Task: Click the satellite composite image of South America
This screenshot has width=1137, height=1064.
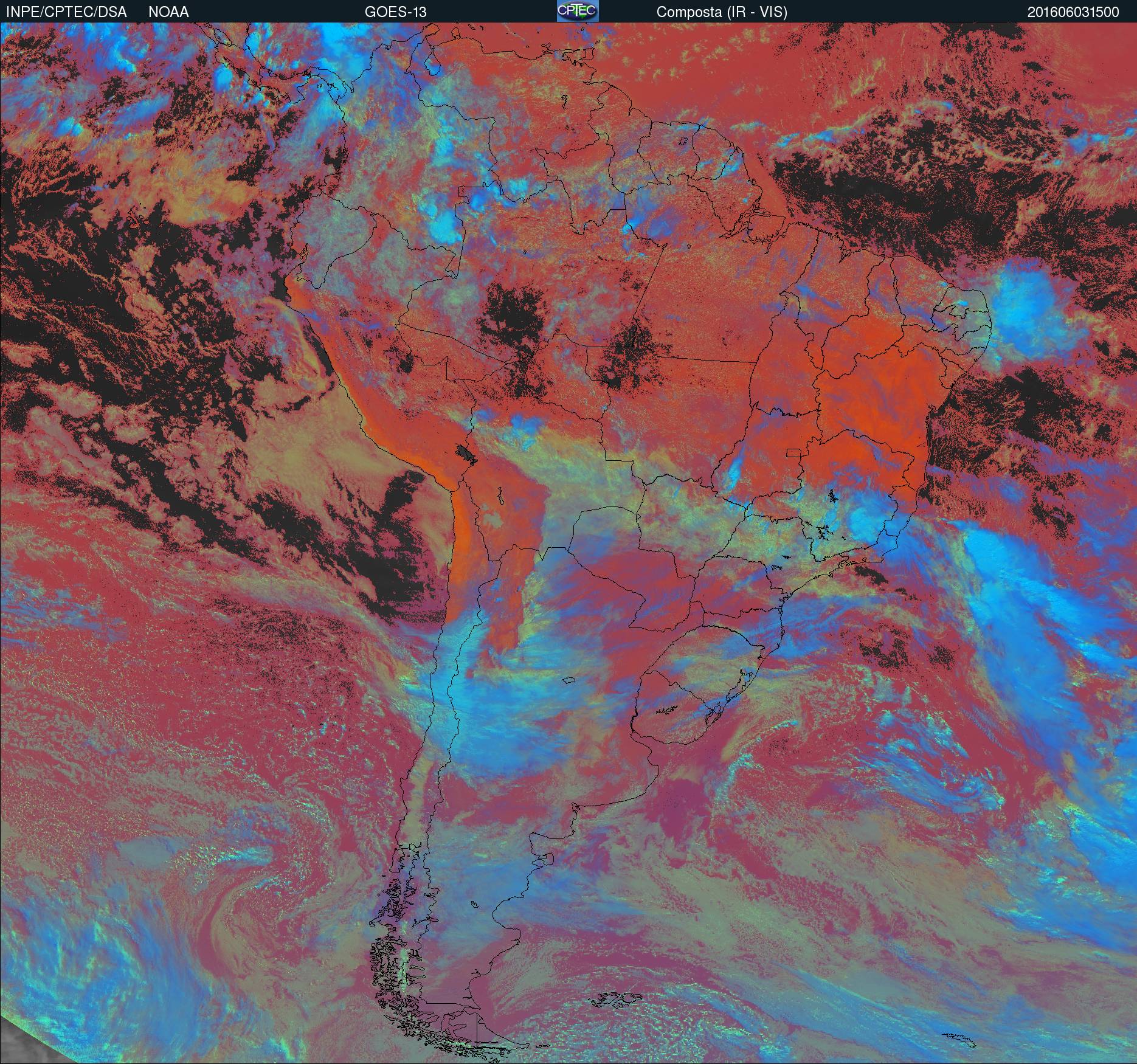Action: pos(568,543)
